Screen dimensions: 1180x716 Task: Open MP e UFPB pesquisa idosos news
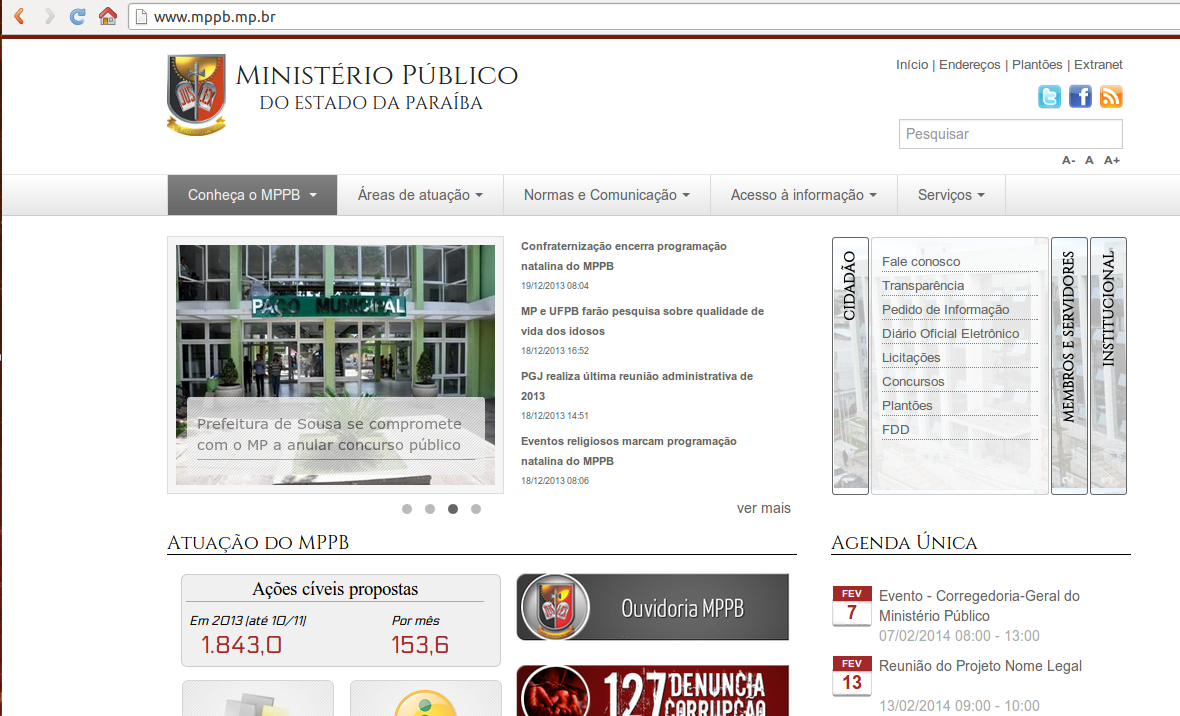coord(642,321)
